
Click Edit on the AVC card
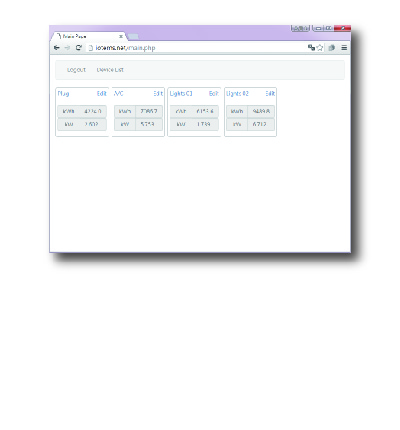click(158, 94)
